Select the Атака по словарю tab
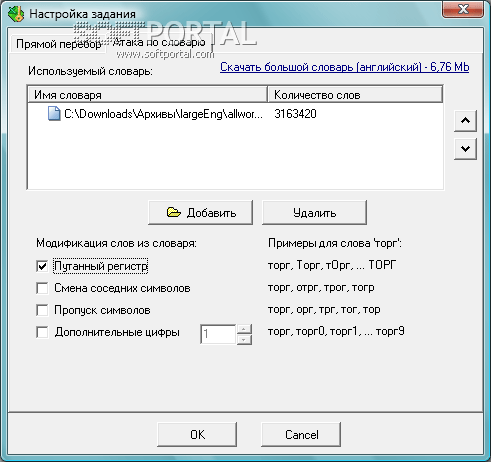 (159, 42)
